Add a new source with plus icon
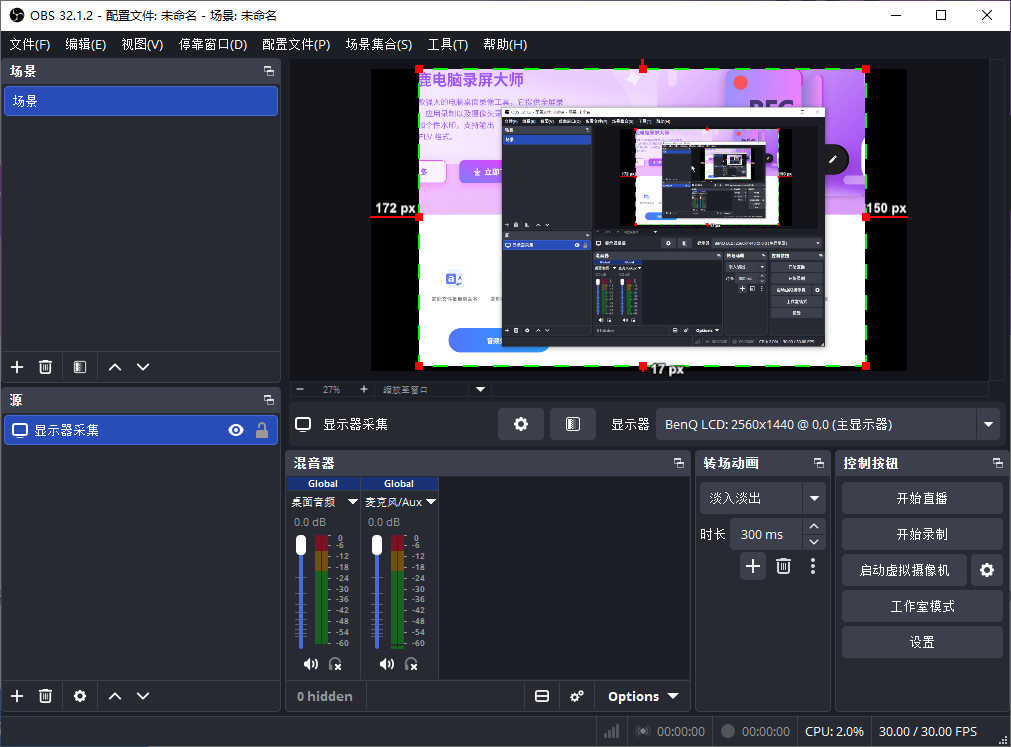Image resolution: width=1011 pixels, height=747 pixels. click(17, 696)
